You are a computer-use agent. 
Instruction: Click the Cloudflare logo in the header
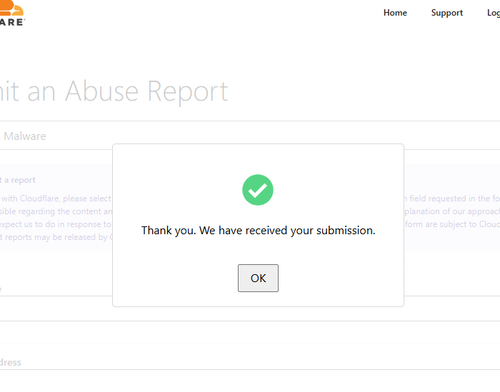click(12, 13)
